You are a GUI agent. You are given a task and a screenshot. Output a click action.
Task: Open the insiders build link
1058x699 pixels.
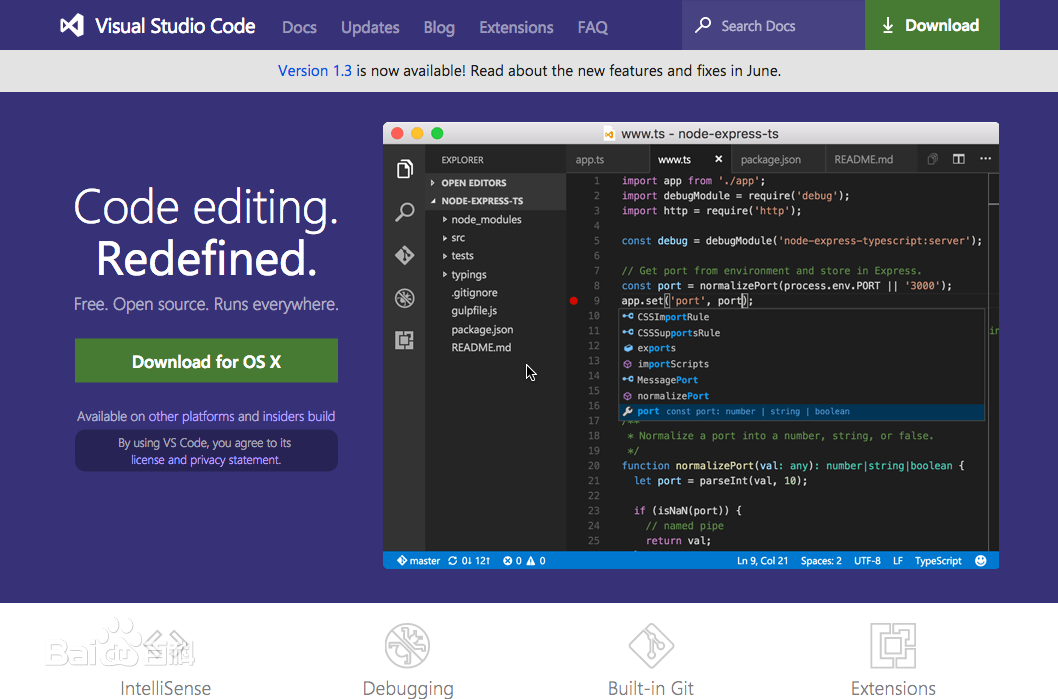click(x=299, y=416)
